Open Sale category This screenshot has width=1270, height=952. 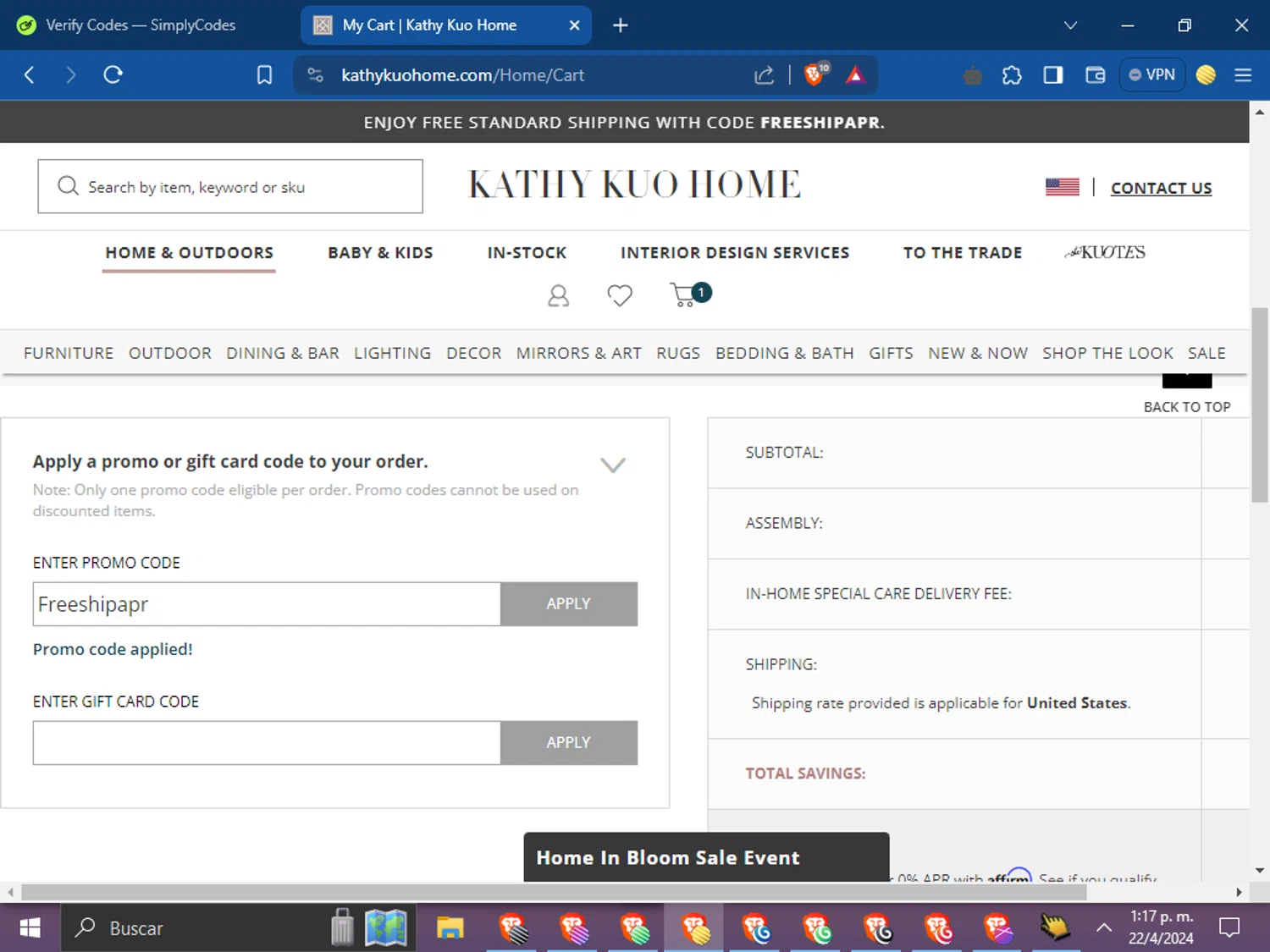1206,353
